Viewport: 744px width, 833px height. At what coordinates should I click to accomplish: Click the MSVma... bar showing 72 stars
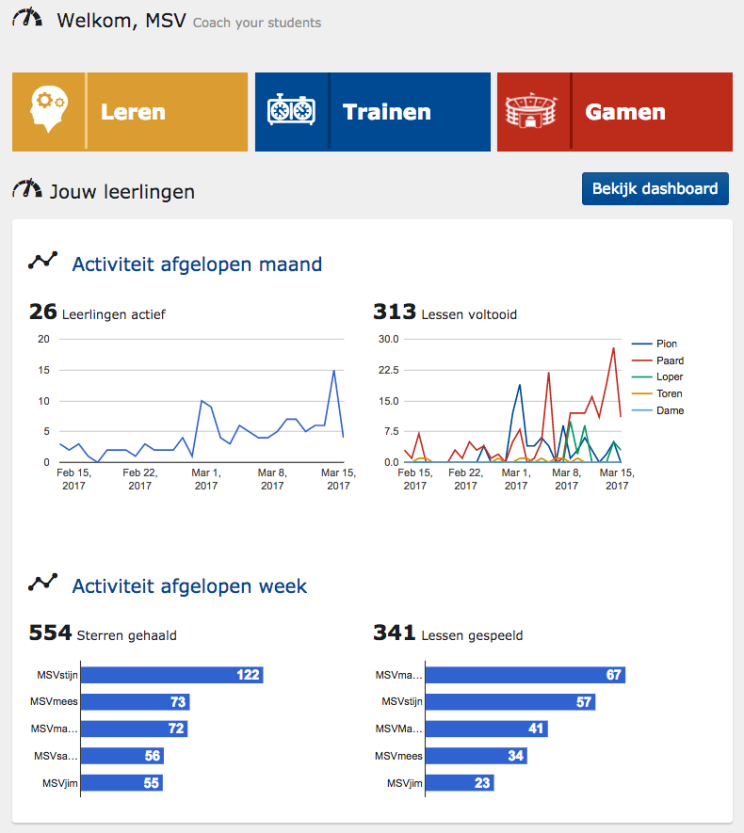tap(134, 728)
